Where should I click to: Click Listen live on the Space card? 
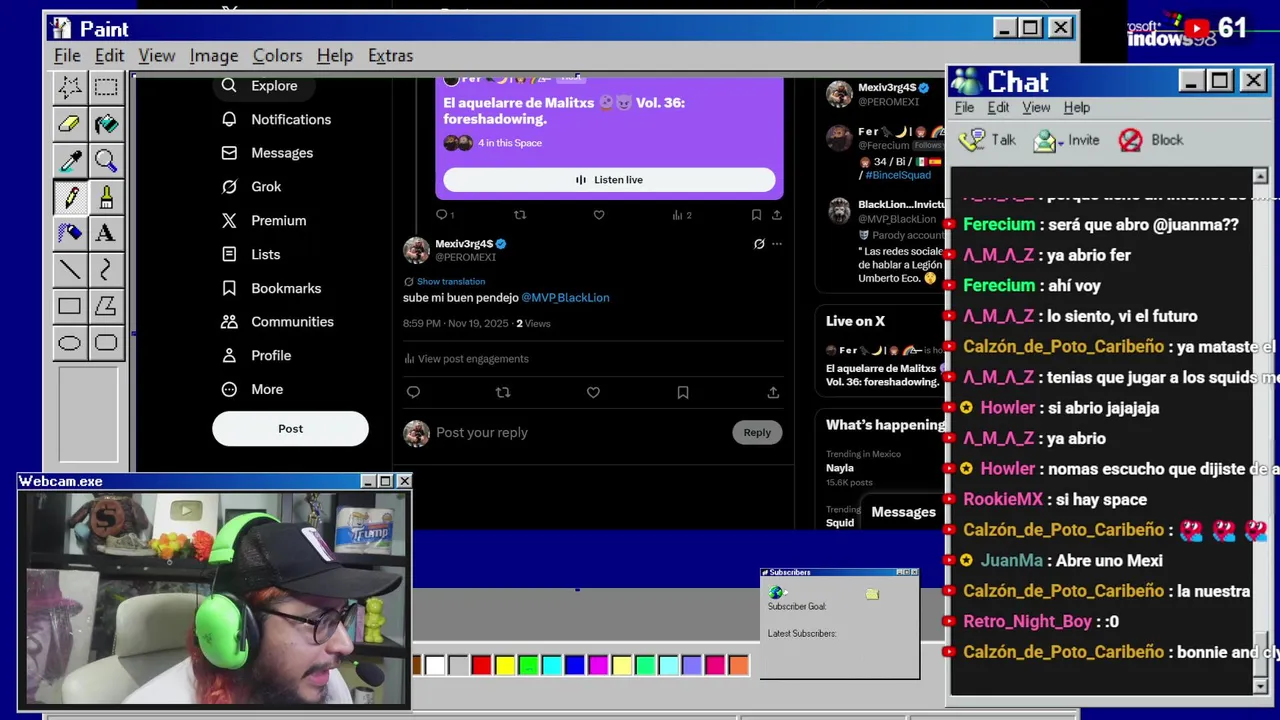[x=609, y=180]
